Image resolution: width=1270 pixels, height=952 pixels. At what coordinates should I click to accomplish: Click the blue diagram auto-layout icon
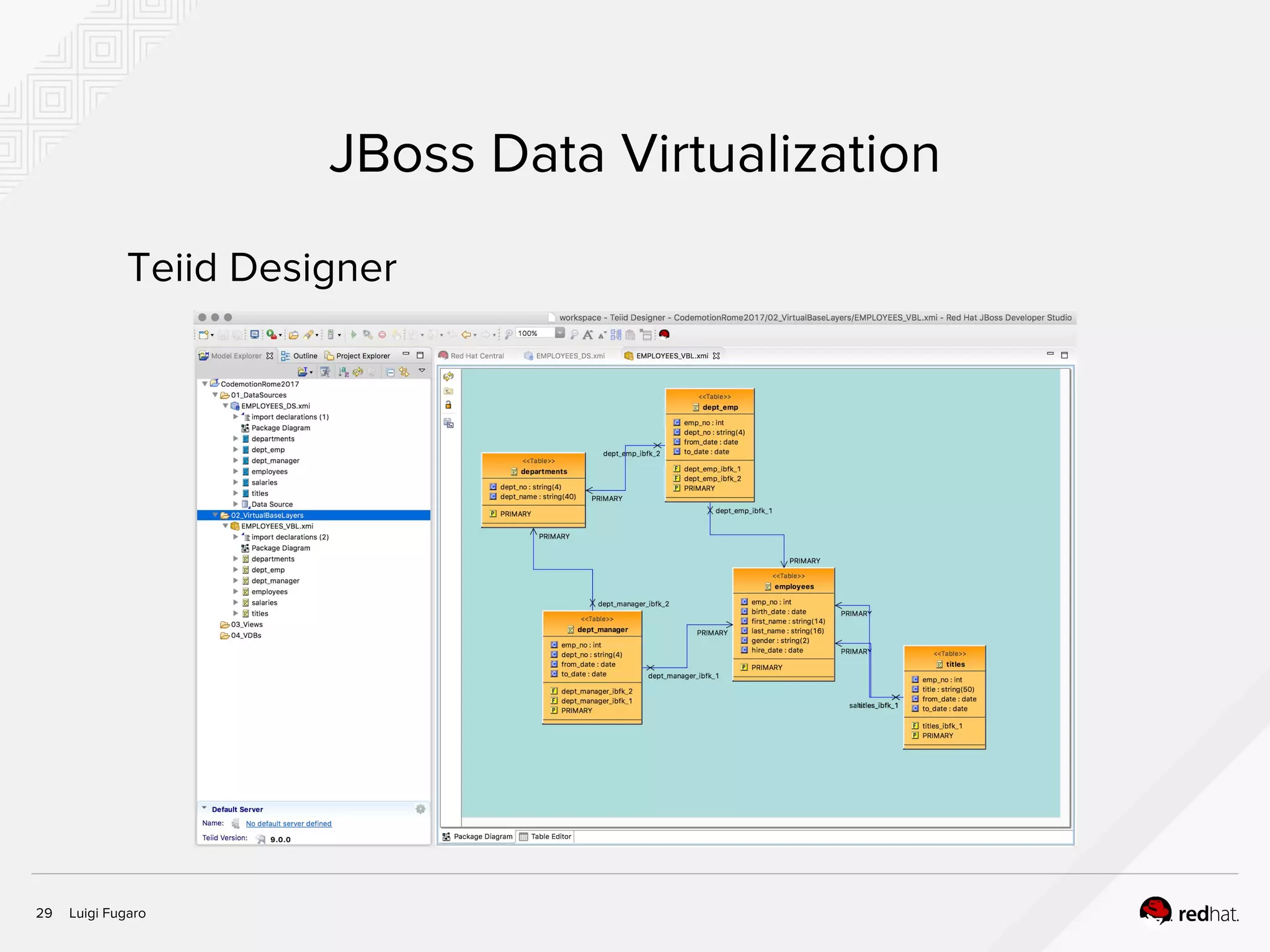(x=616, y=335)
